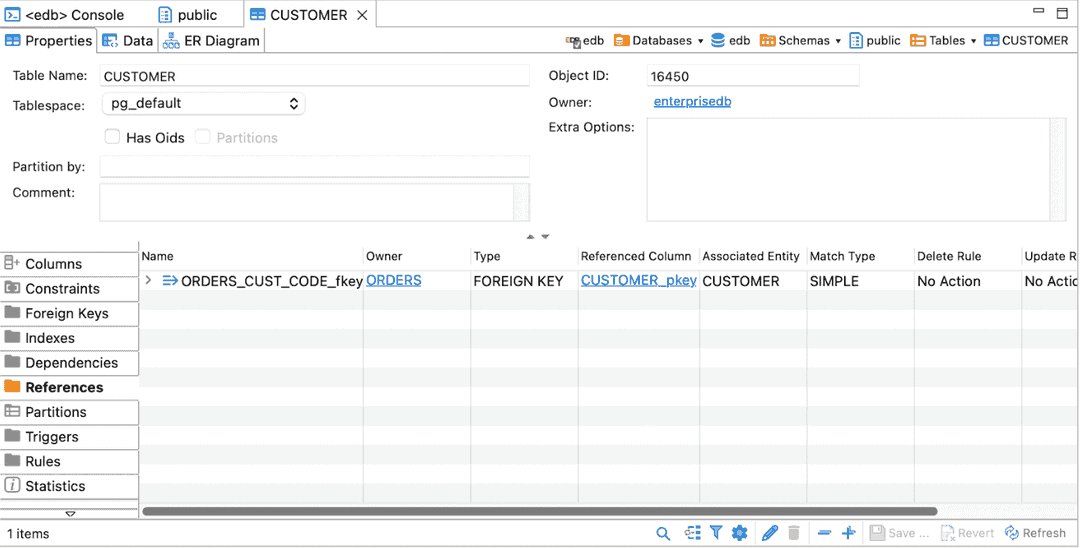Select Foreign Keys in the side list
The width and height of the screenshot is (1080, 548).
point(66,313)
